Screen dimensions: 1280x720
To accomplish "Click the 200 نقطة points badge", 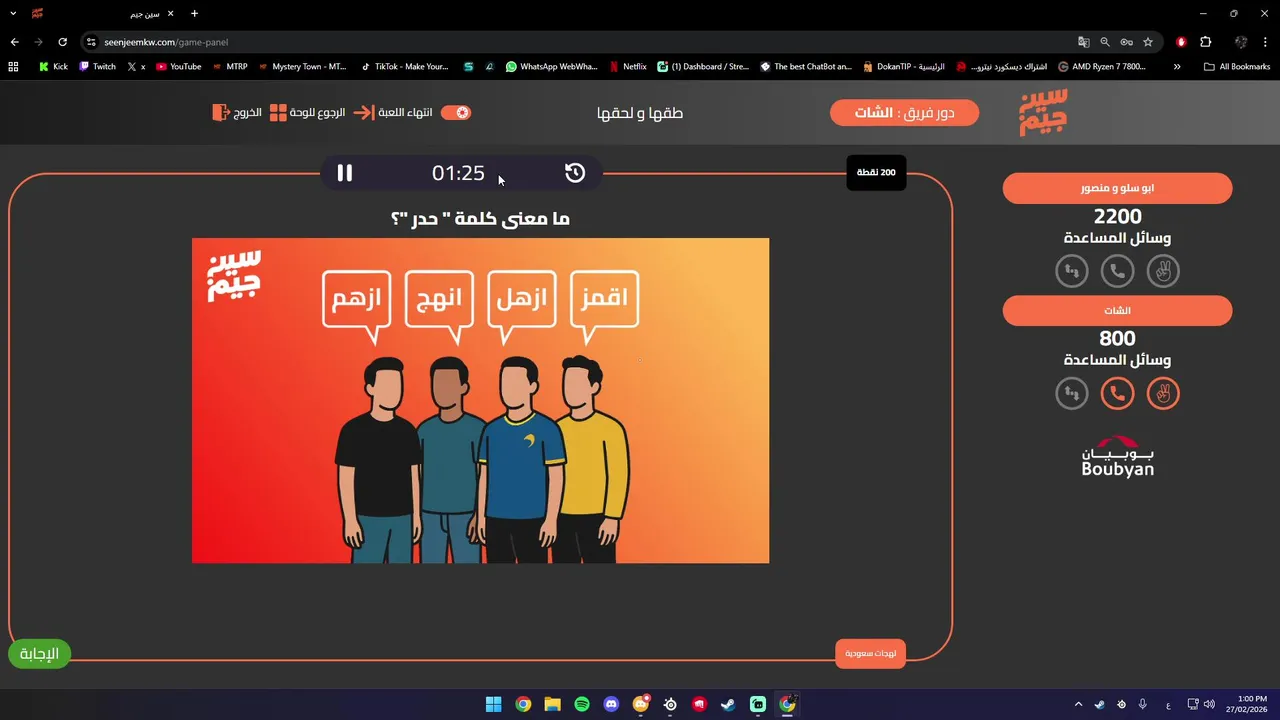I will point(876,173).
